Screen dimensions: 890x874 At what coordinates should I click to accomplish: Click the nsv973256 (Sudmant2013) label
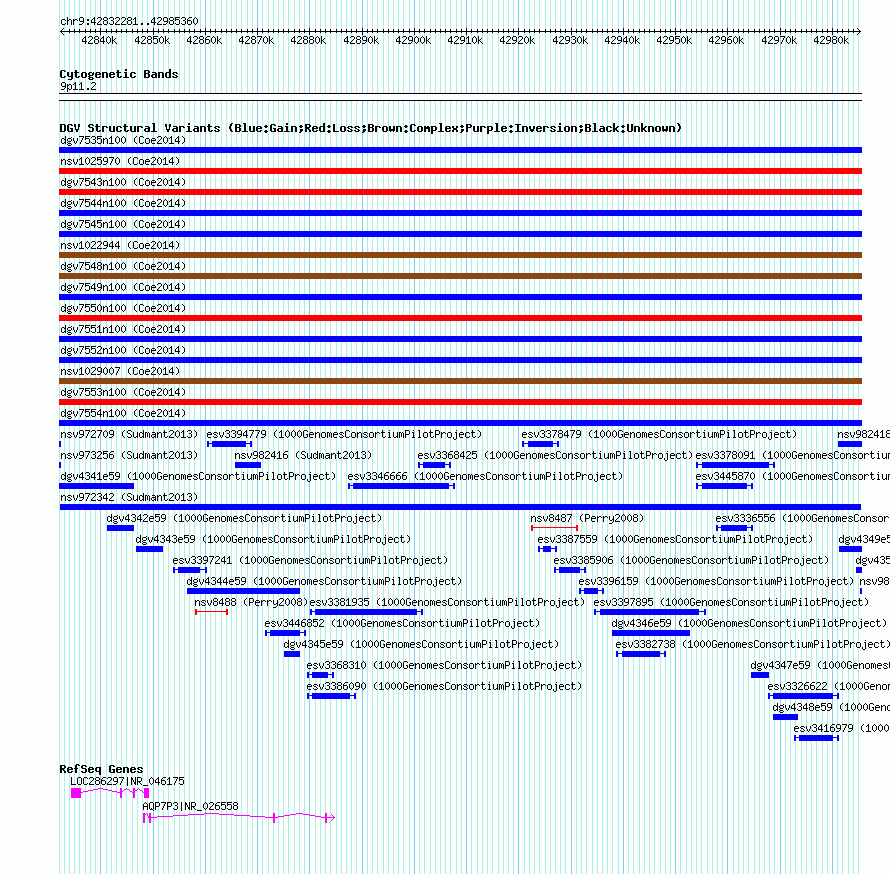tap(129, 455)
